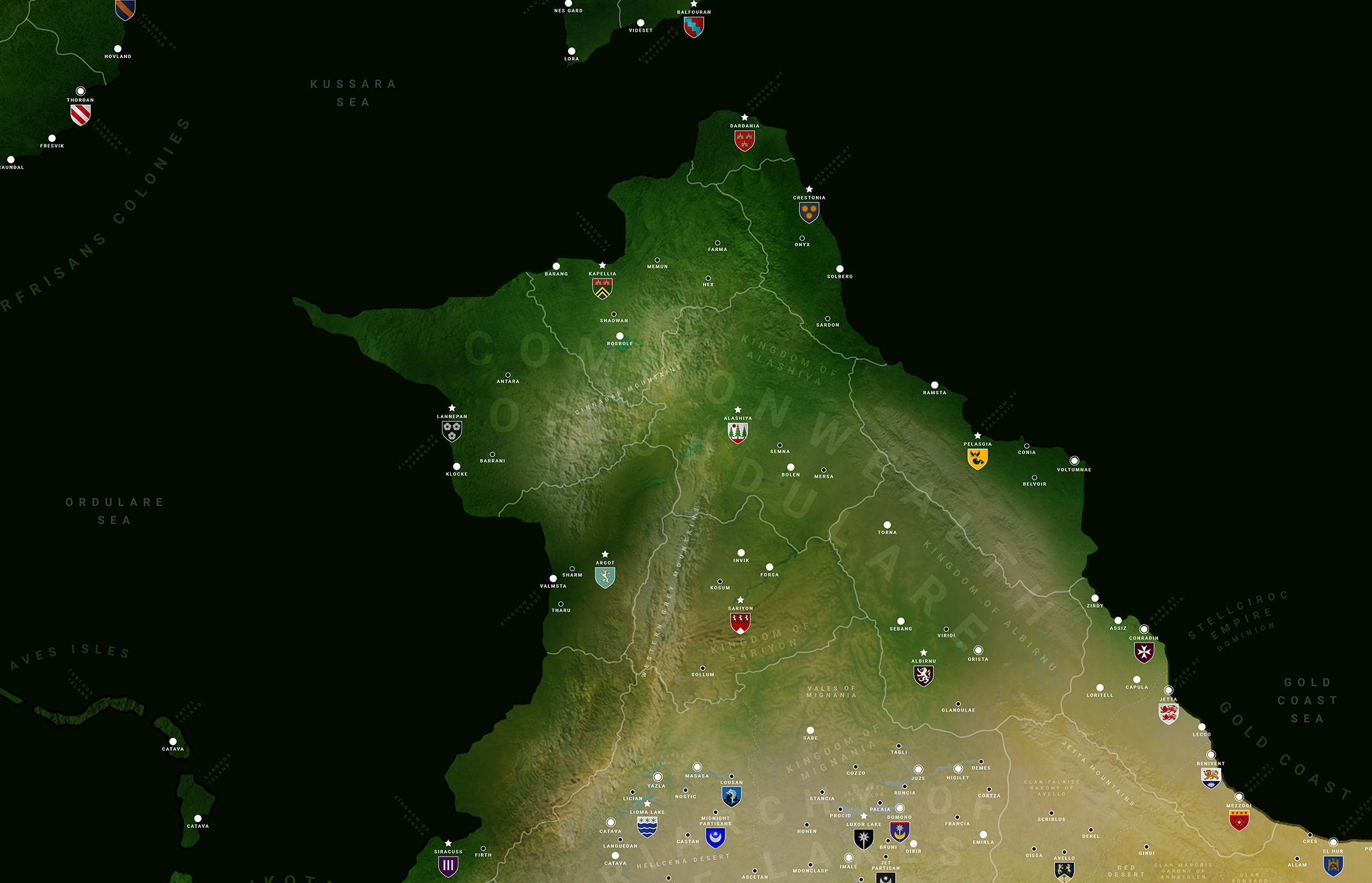Select the Jetta red lions shield
1372x883 pixels.
[x=1168, y=713]
